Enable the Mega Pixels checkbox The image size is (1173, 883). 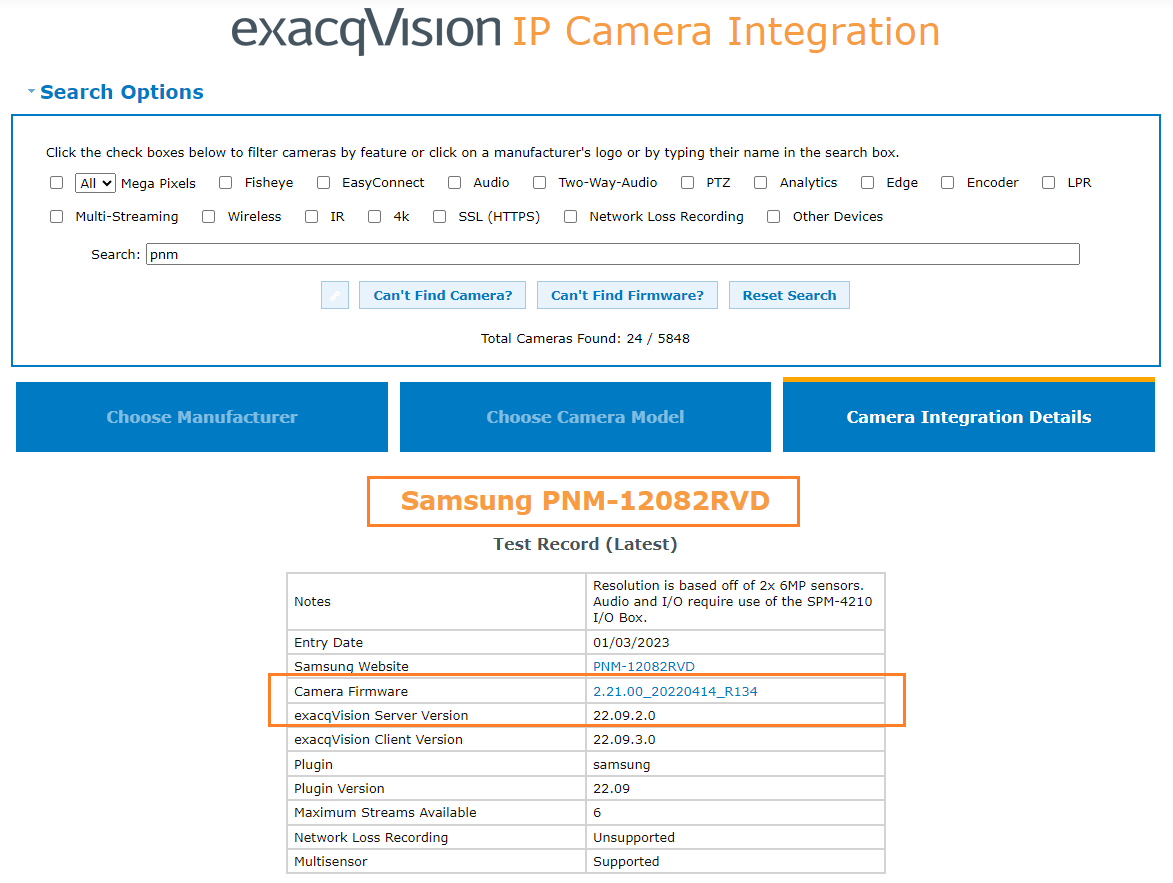(x=56, y=183)
